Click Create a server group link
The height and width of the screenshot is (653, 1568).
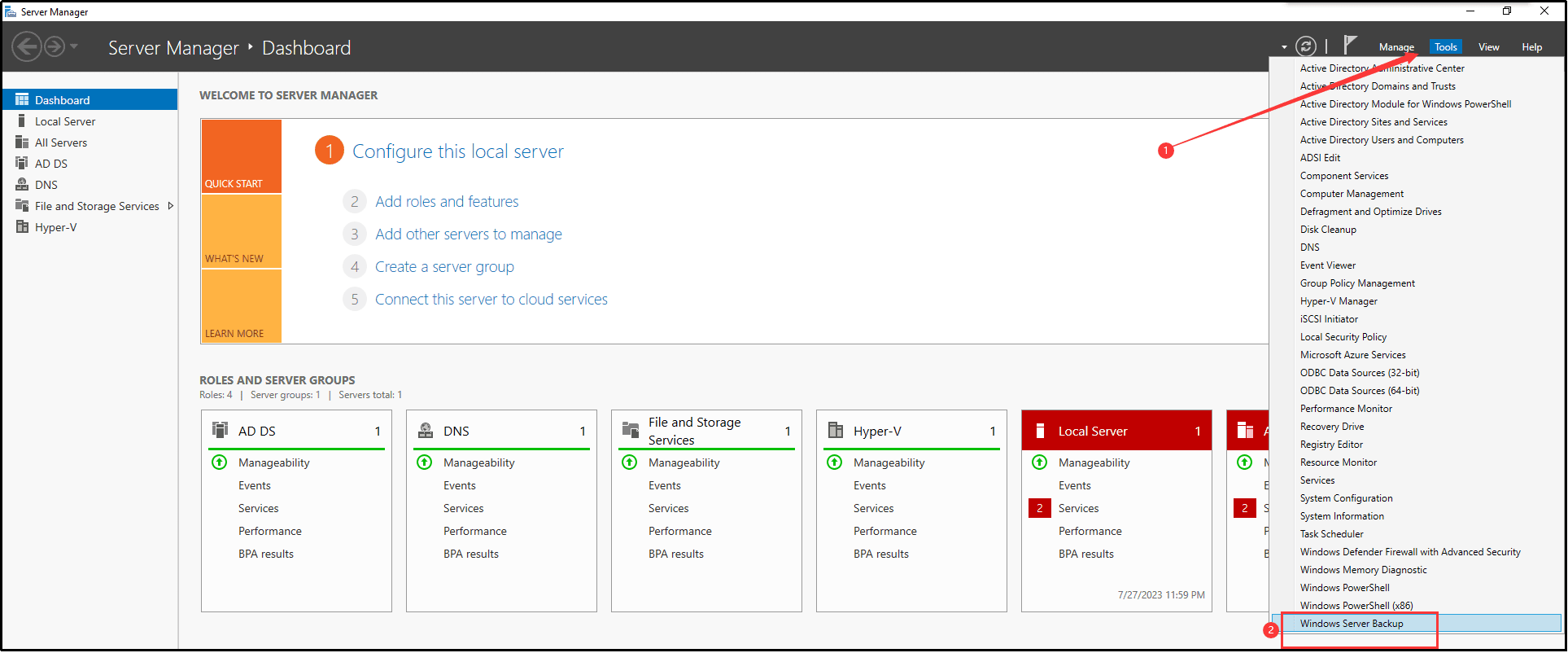point(444,266)
